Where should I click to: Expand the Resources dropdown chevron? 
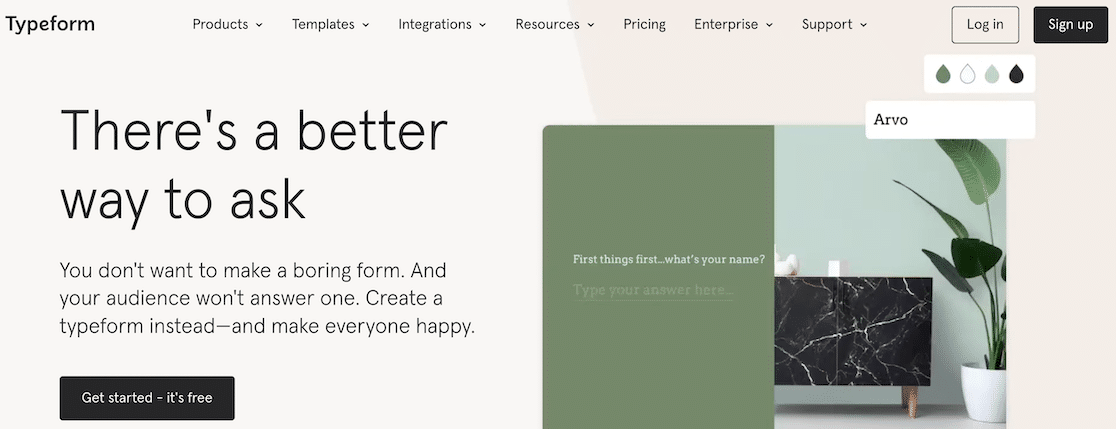click(591, 25)
